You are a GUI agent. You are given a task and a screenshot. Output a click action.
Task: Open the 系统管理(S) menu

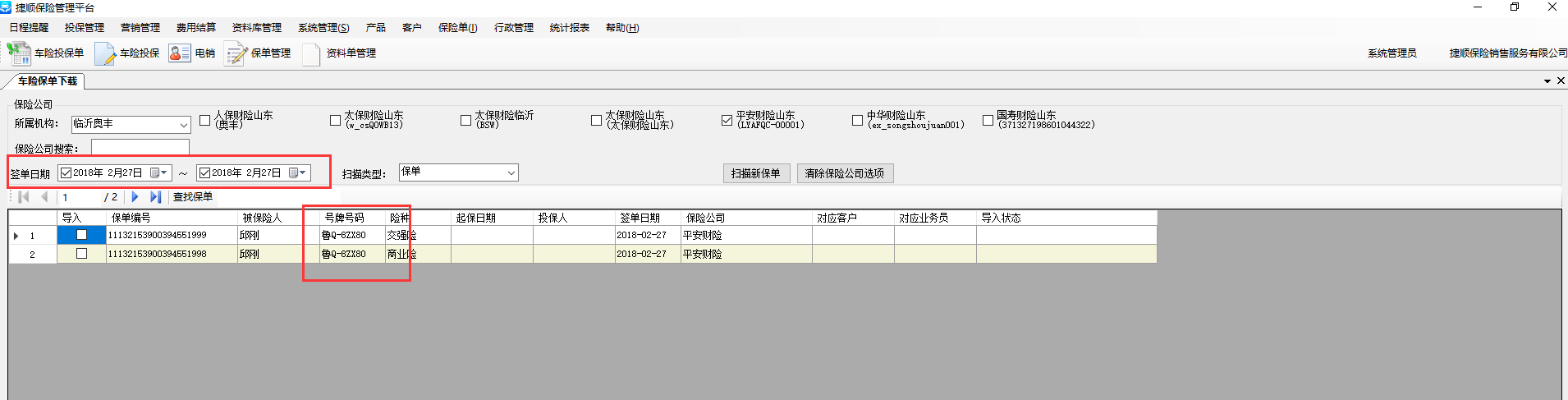(x=323, y=28)
